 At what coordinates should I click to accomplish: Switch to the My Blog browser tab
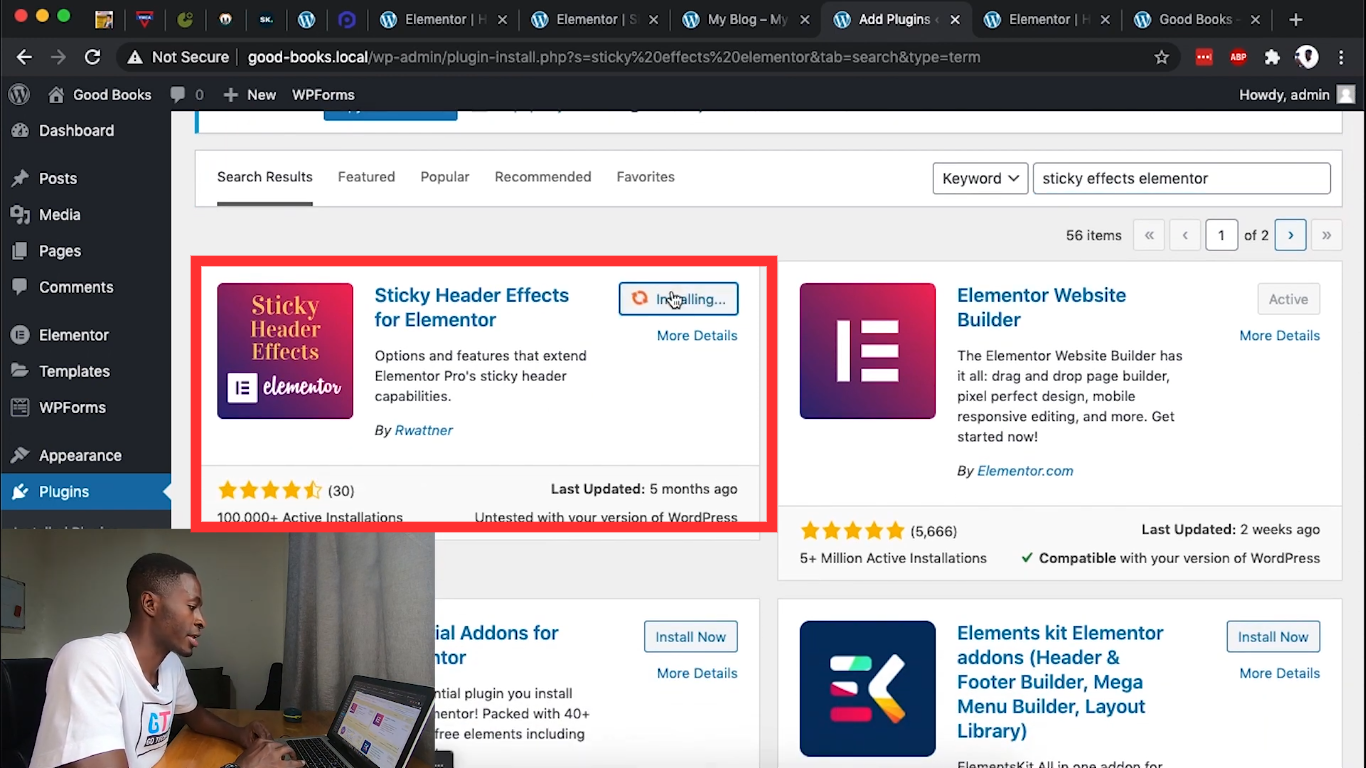pyautogui.click(x=746, y=19)
